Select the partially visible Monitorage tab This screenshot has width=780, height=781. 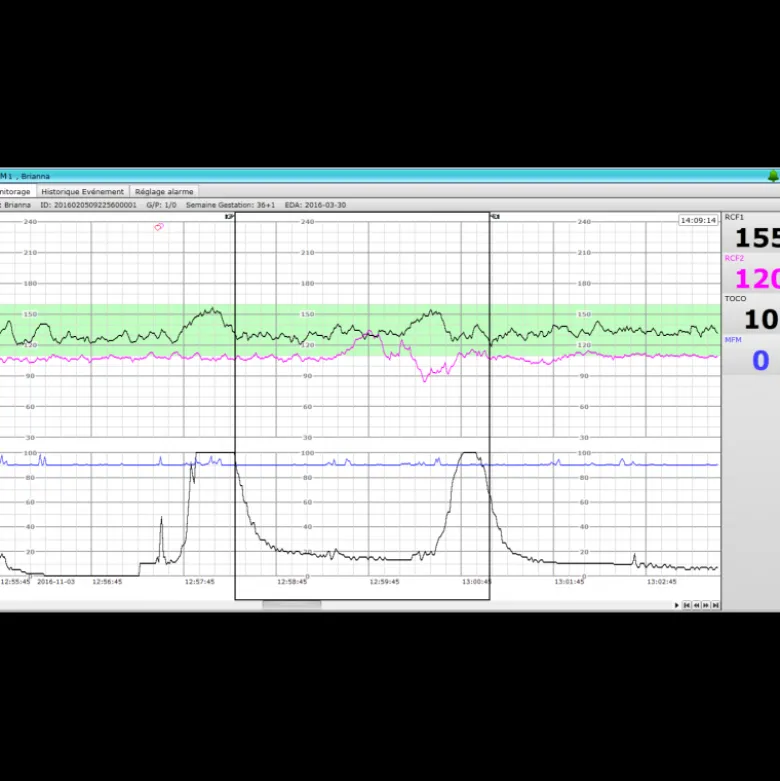click(x=16, y=191)
